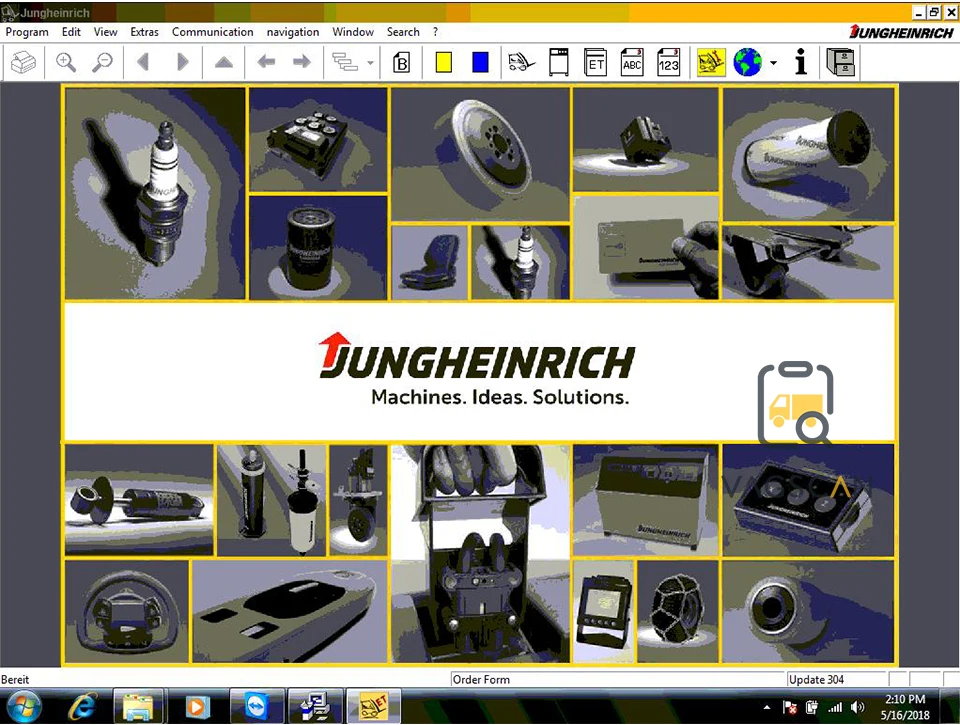Open the Window menu
Image resolution: width=960 pixels, height=725 pixels.
[x=353, y=32]
